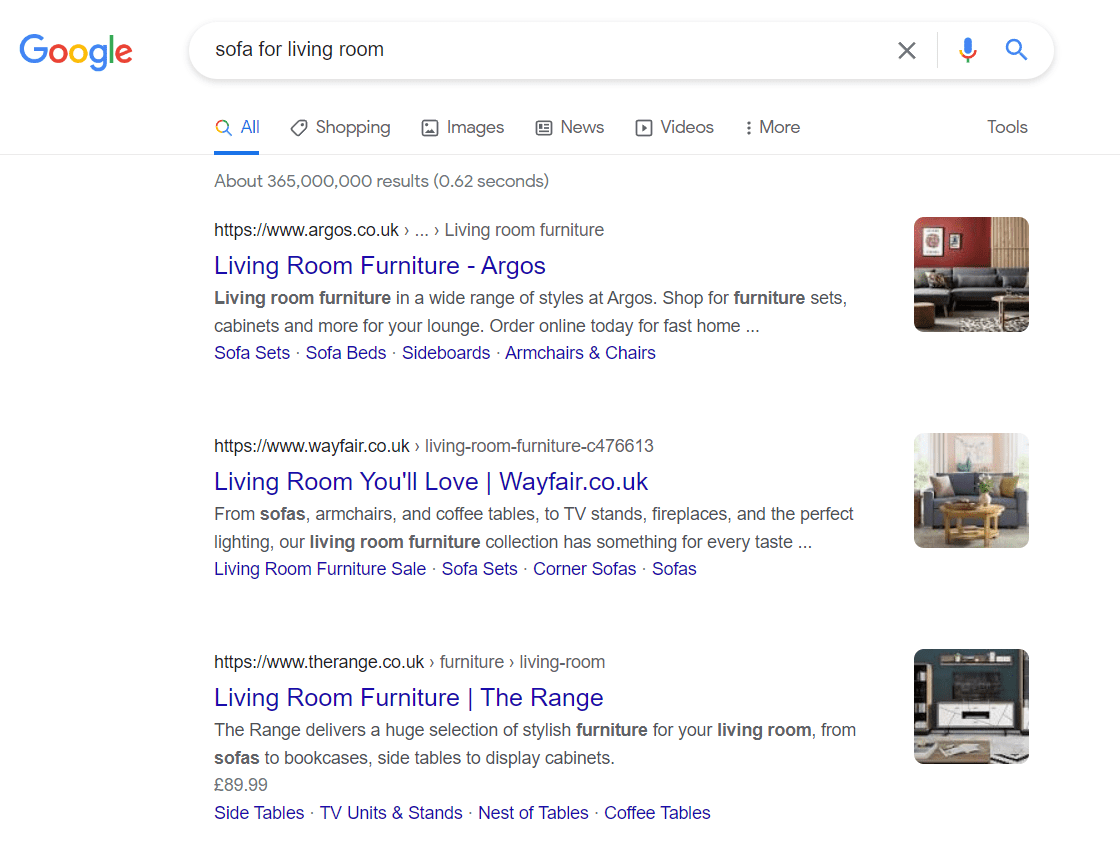Open the Tools options

tap(1006, 127)
